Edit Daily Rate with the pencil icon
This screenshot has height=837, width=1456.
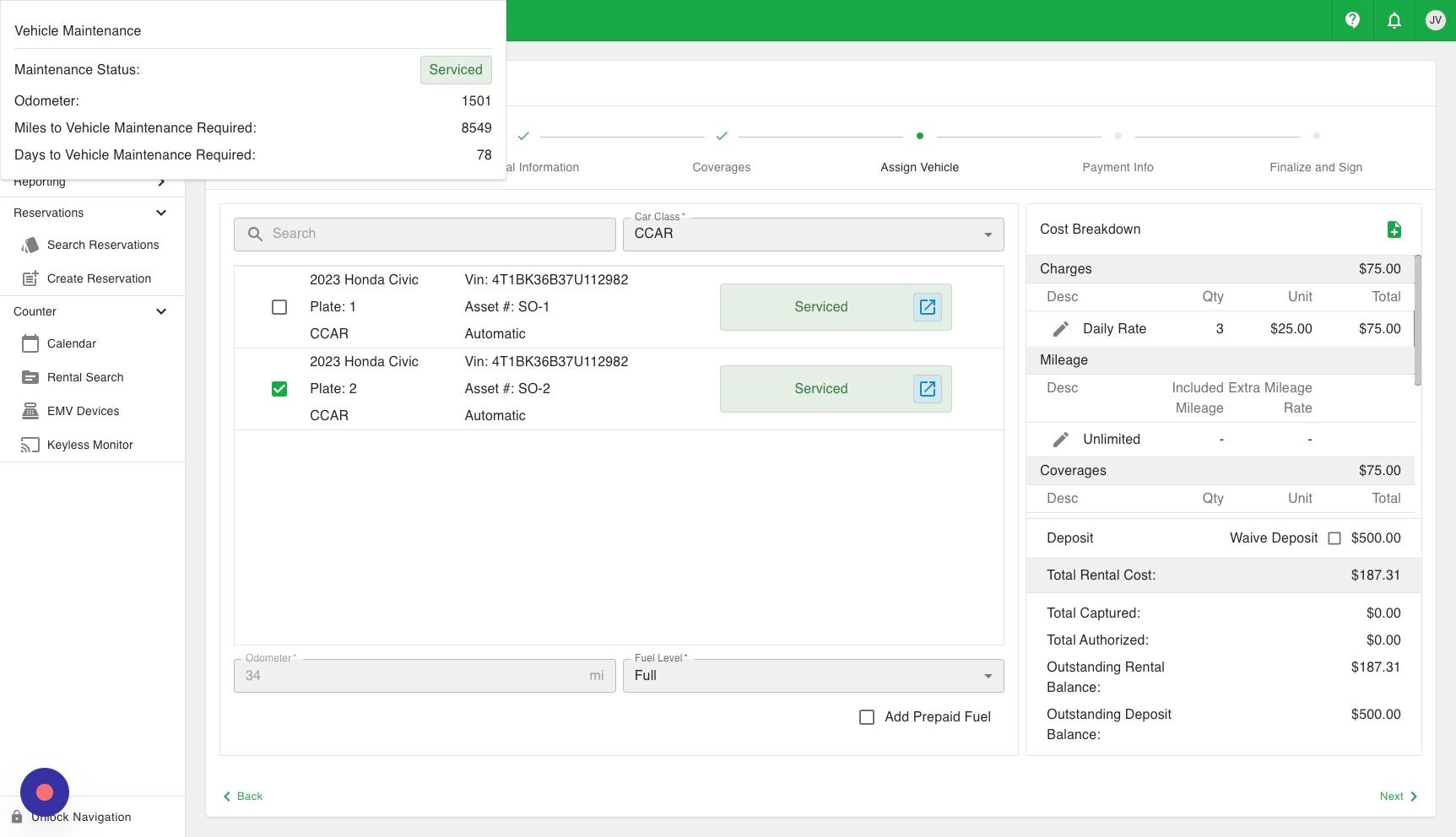click(x=1061, y=328)
